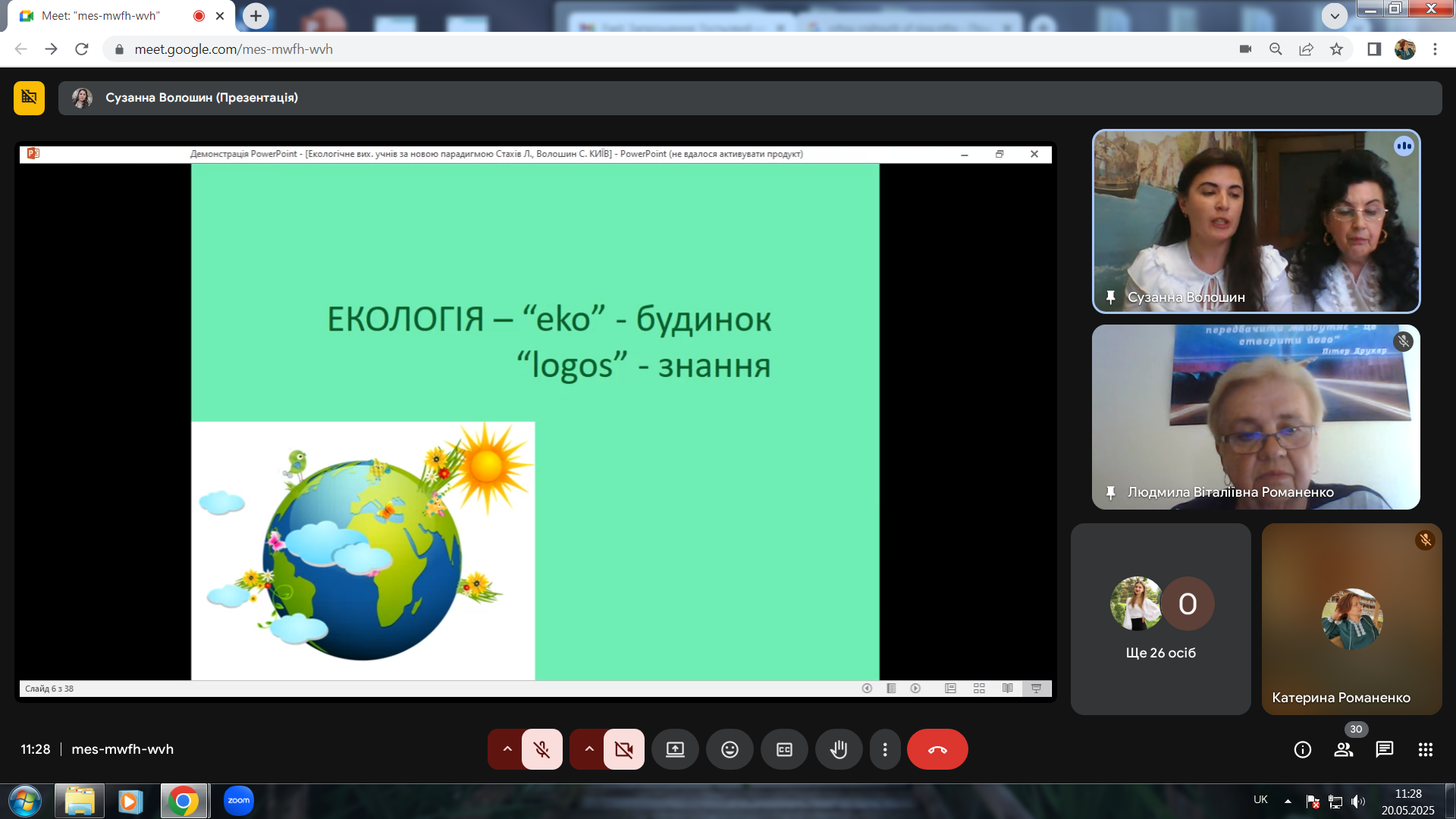Show participants list icon
The height and width of the screenshot is (819, 1456).
pyautogui.click(x=1343, y=749)
